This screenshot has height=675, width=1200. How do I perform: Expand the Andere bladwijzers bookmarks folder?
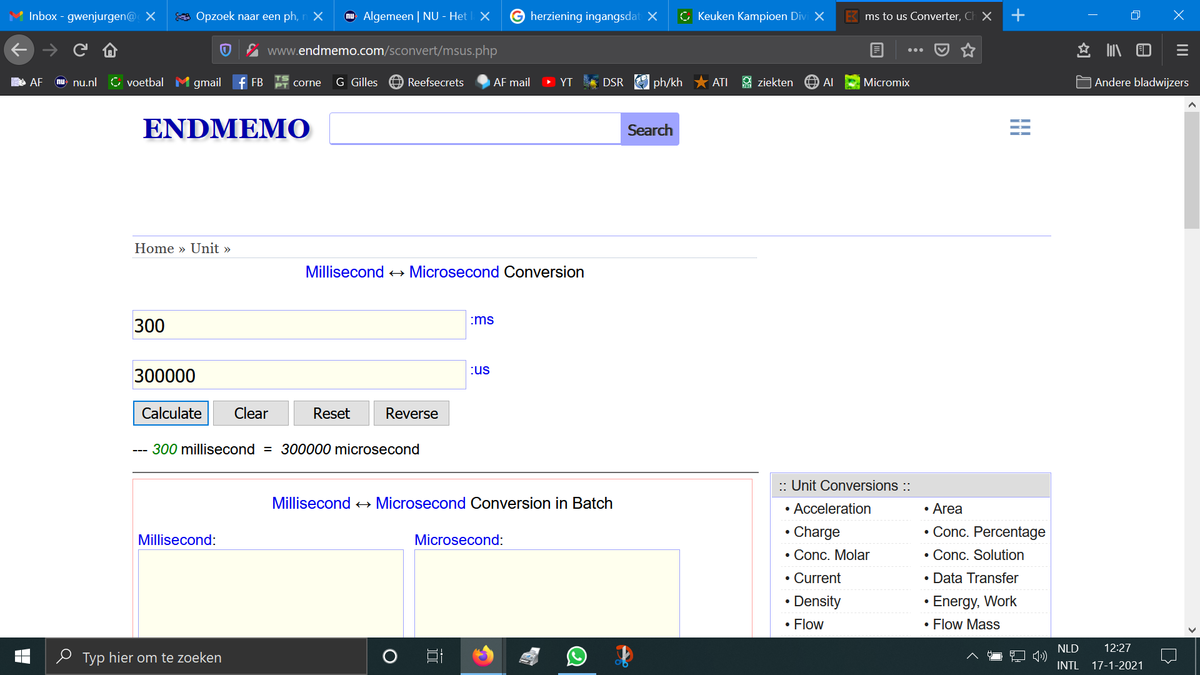(x=1132, y=82)
